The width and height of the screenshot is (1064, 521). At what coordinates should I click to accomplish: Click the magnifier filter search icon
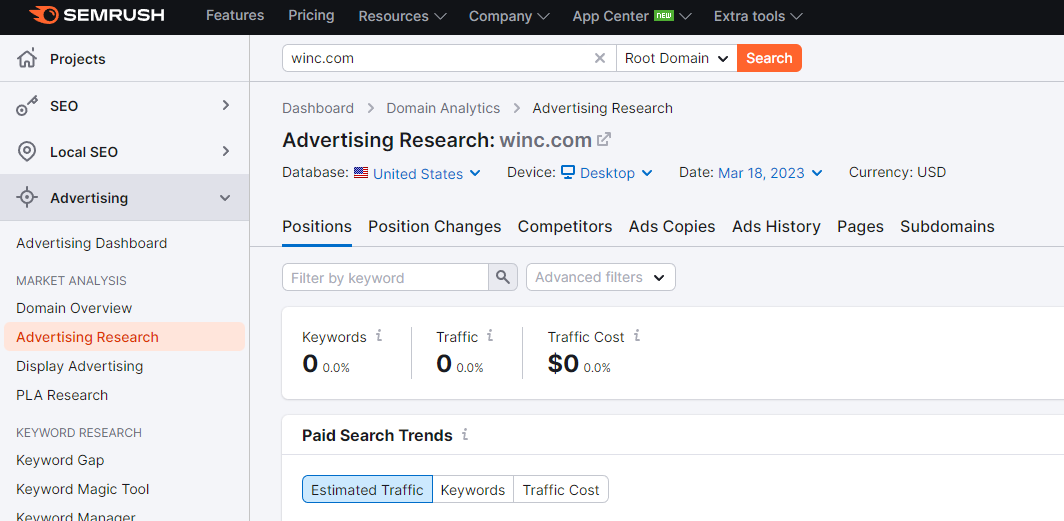pos(503,277)
